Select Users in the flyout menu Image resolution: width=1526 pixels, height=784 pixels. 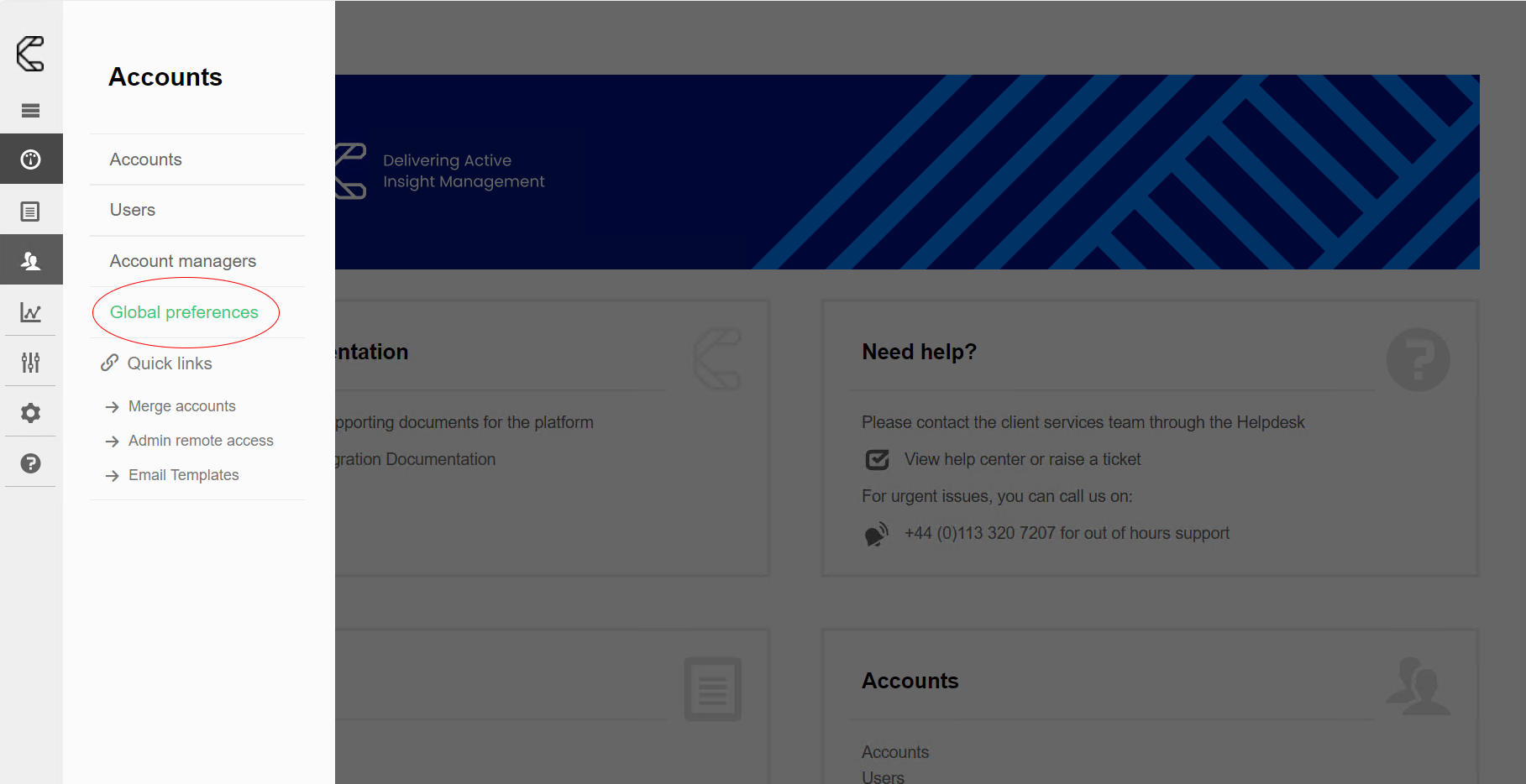(x=133, y=210)
